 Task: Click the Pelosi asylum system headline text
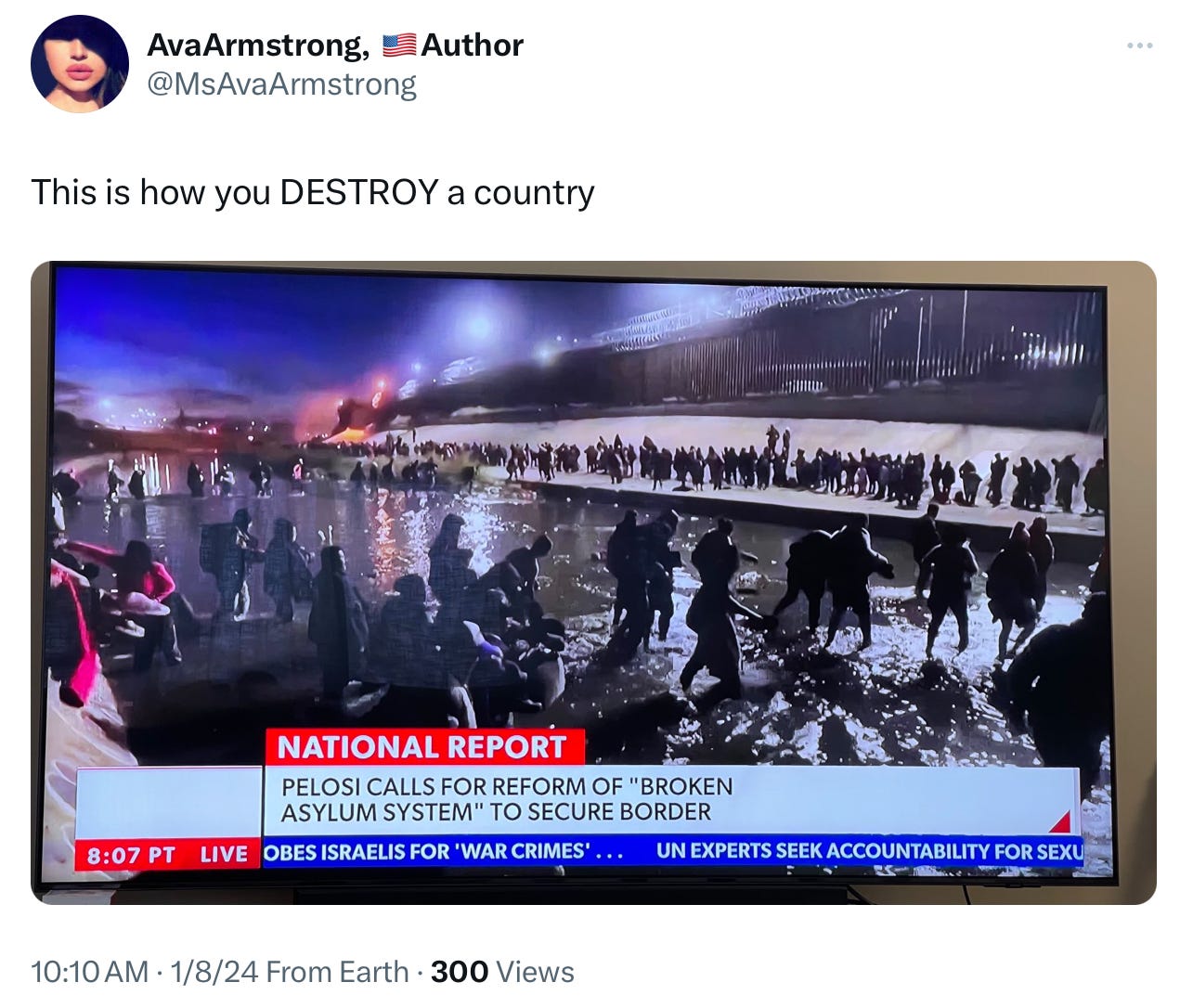click(507, 798)
